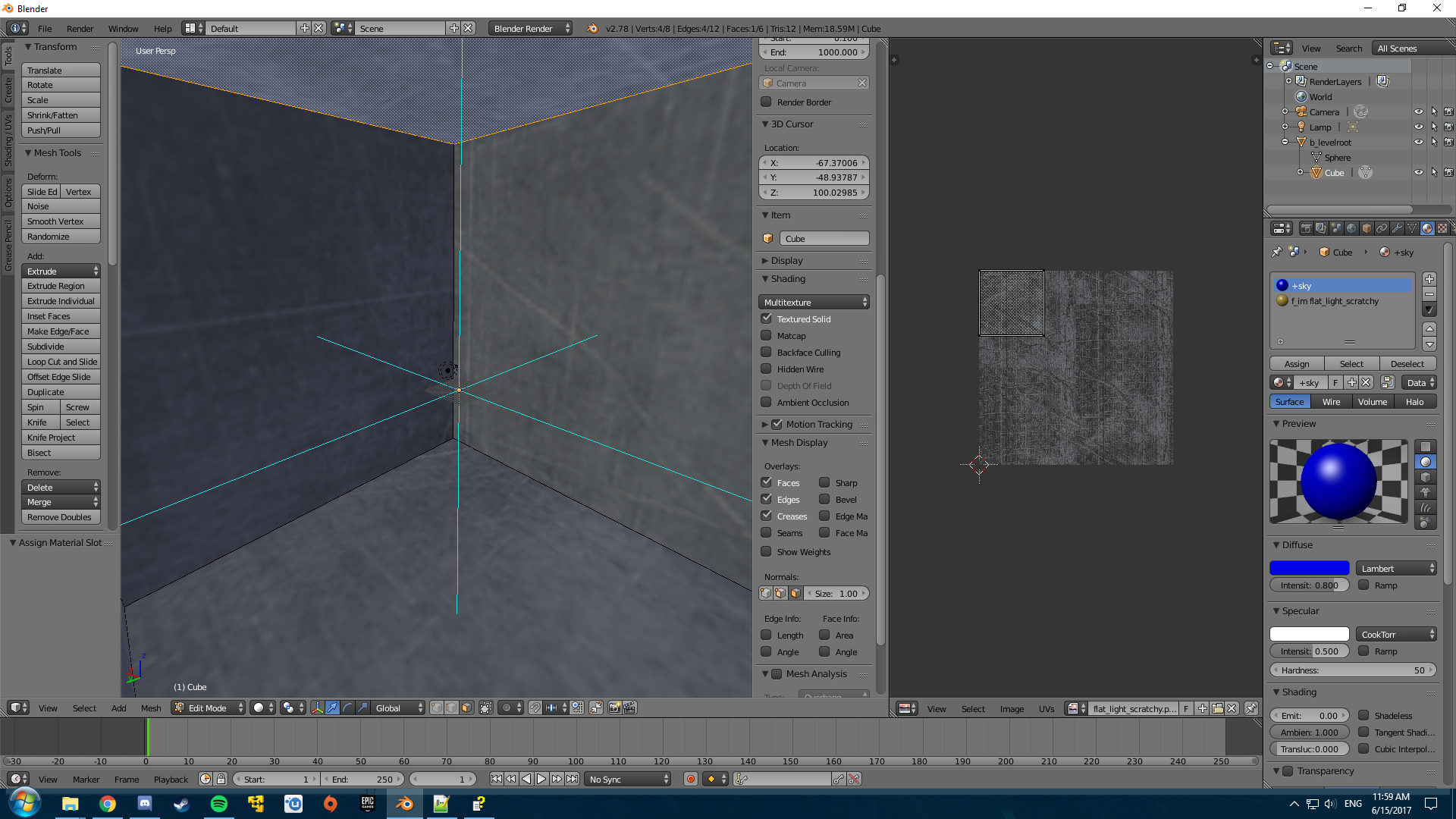Open the Render menu

pyautogui.click(x=80, y=29)
